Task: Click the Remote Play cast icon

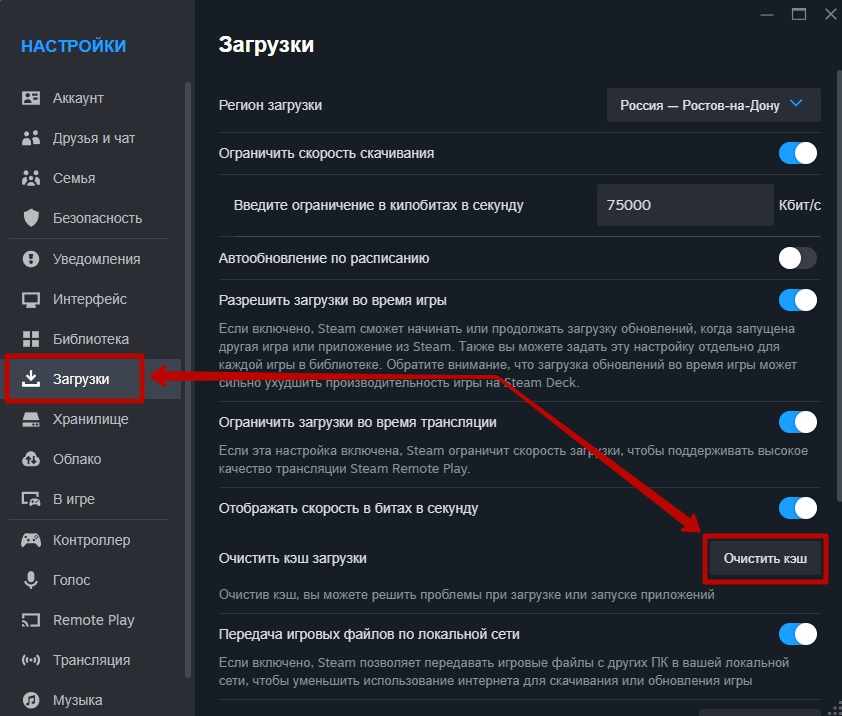Action: coord(31,620)
